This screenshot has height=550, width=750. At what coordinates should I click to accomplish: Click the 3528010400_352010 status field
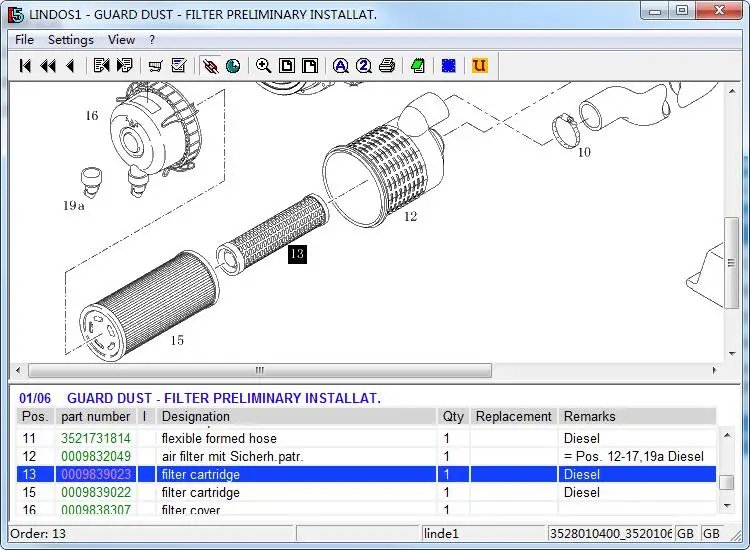point(610,533)
